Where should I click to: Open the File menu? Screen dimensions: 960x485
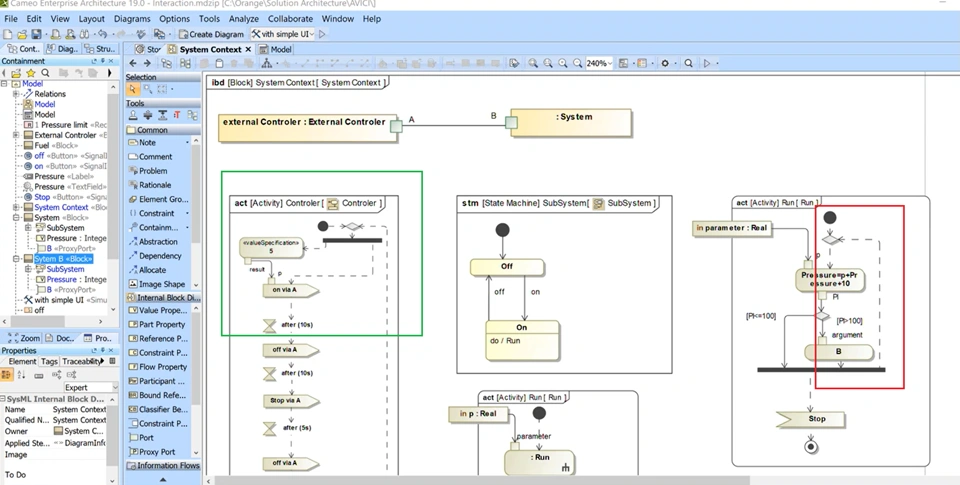coord(11,19)
